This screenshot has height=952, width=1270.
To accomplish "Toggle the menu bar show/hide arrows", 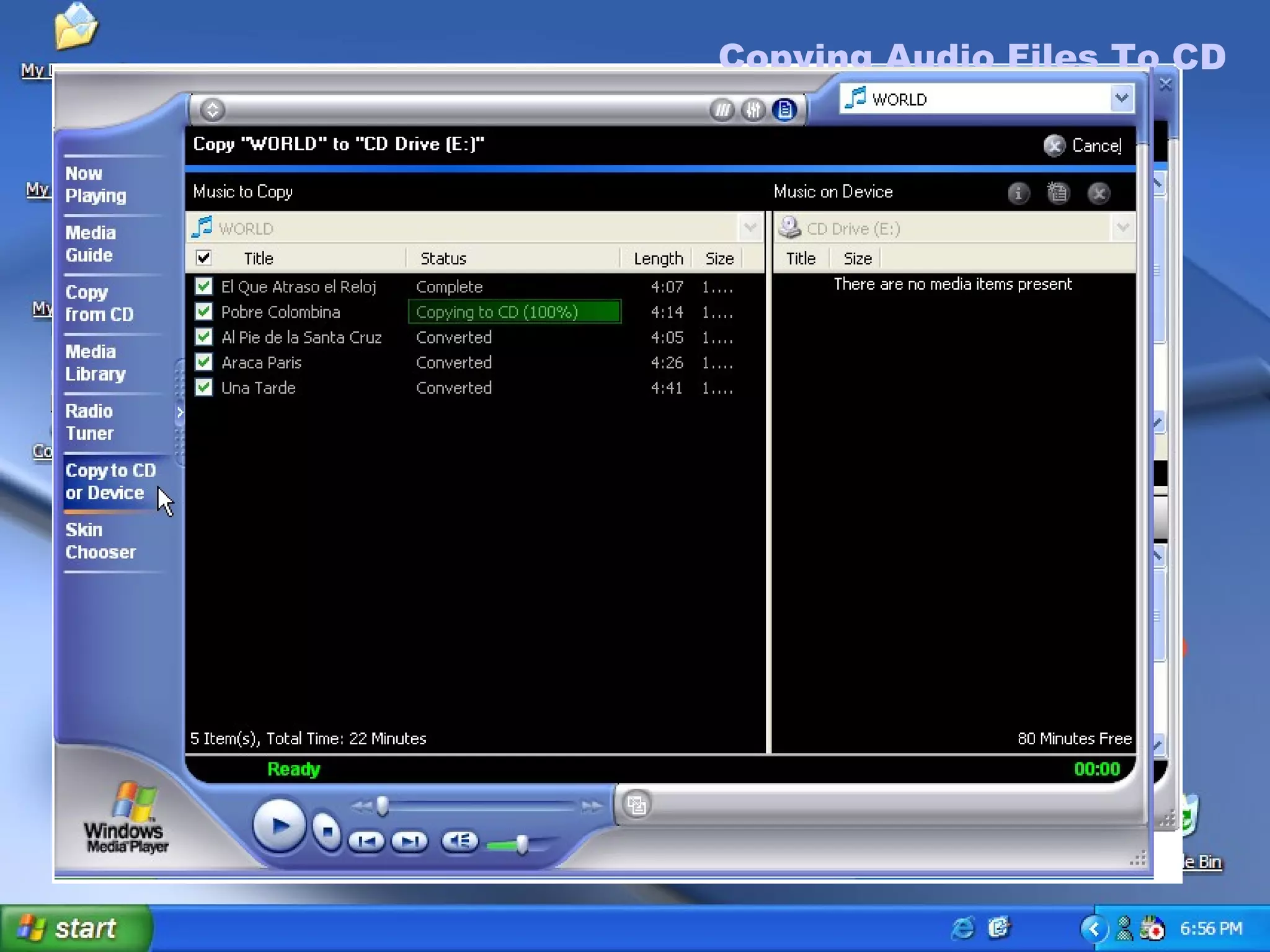I will pos(212,110).
